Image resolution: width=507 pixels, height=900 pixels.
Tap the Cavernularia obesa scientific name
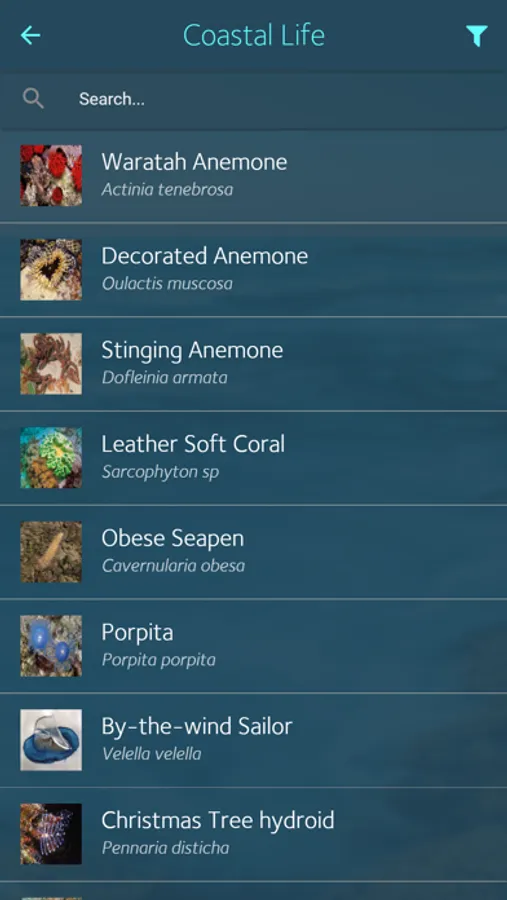point(173,566)
